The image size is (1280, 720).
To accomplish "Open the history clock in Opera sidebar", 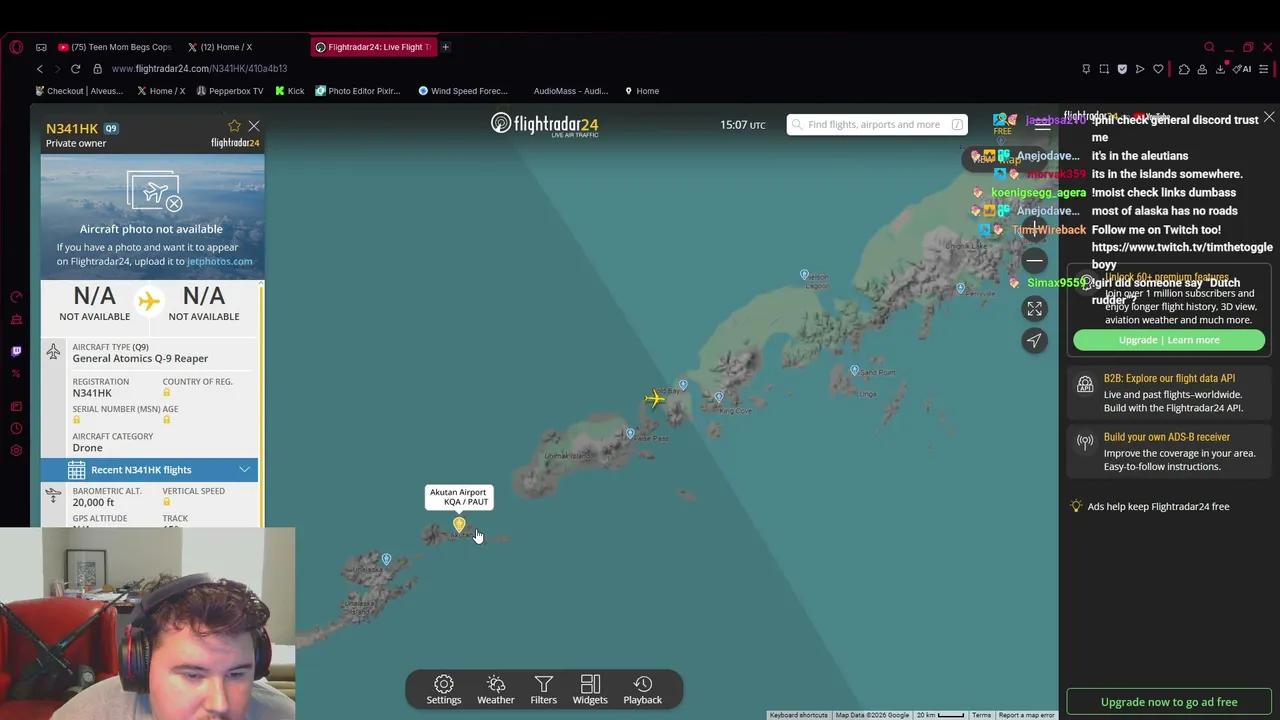I will click(16, 429).
